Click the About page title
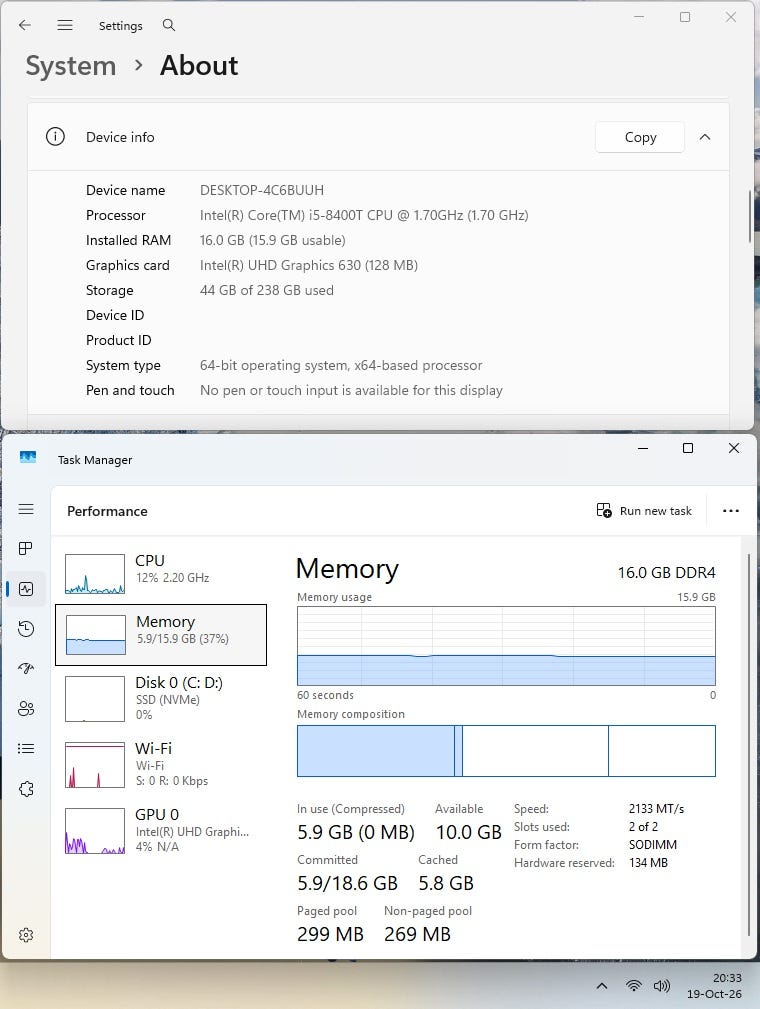The height and width of the screenshot is (1009, 760). (x=199, y=66)
